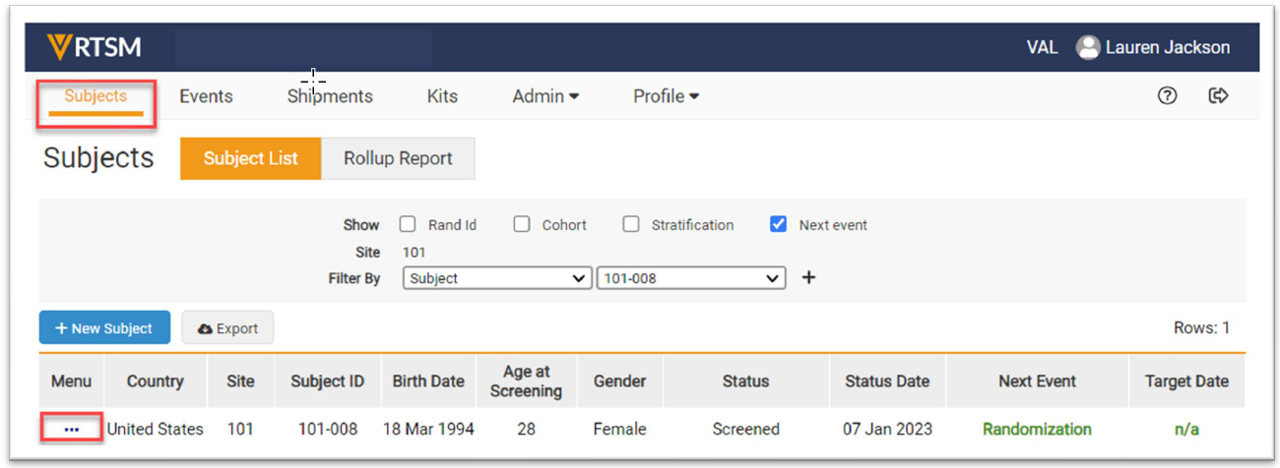Click the help question mark icon

1166,96
